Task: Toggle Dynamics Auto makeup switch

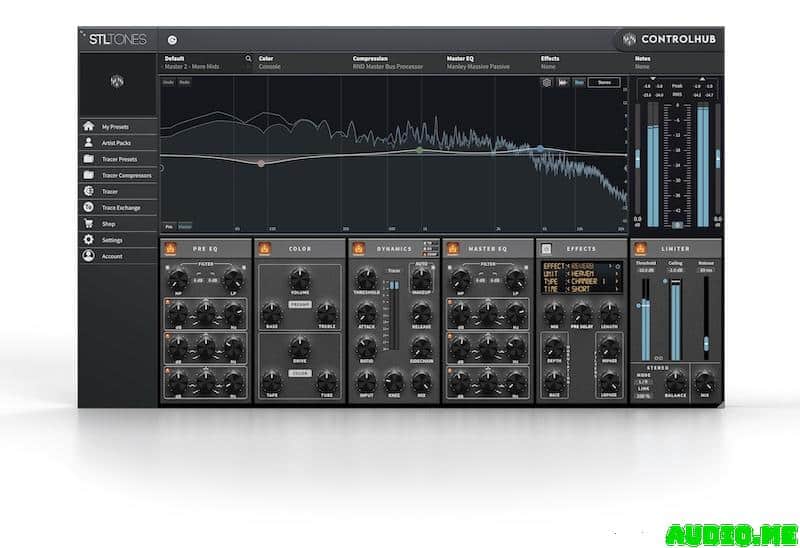Action: [x=433, y=267]
